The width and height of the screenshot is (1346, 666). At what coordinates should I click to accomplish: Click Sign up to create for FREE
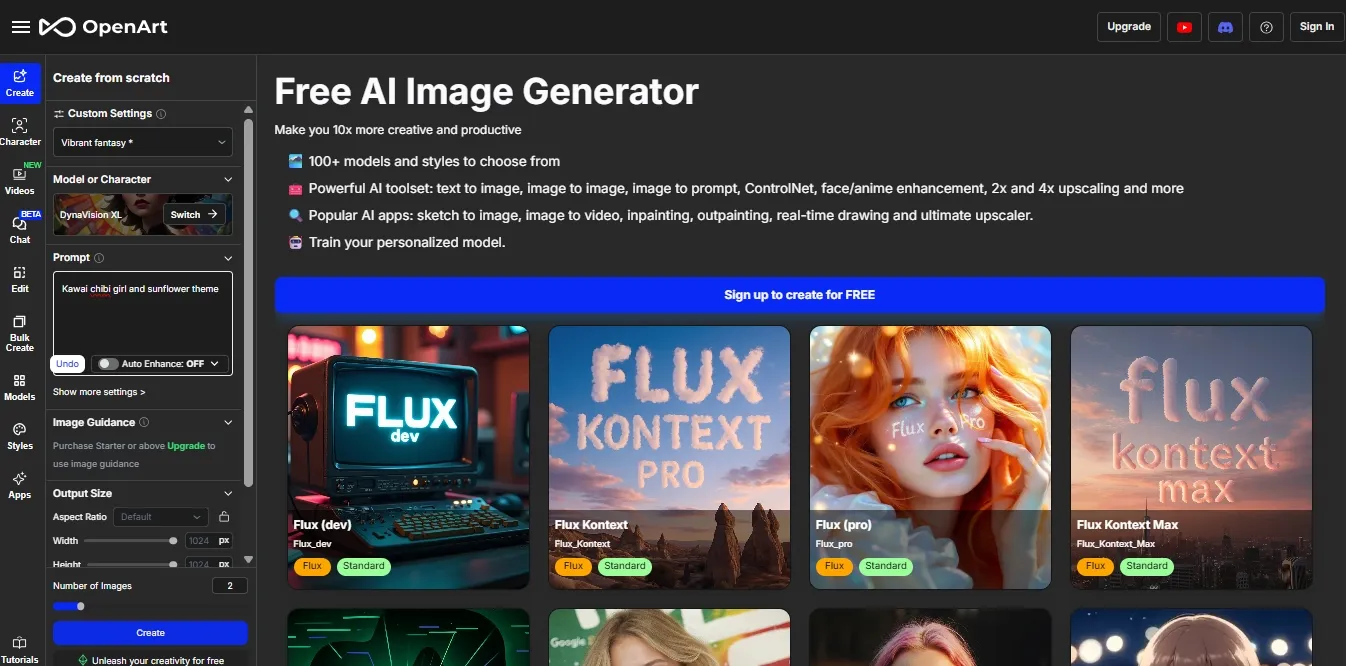coord(799,295)
